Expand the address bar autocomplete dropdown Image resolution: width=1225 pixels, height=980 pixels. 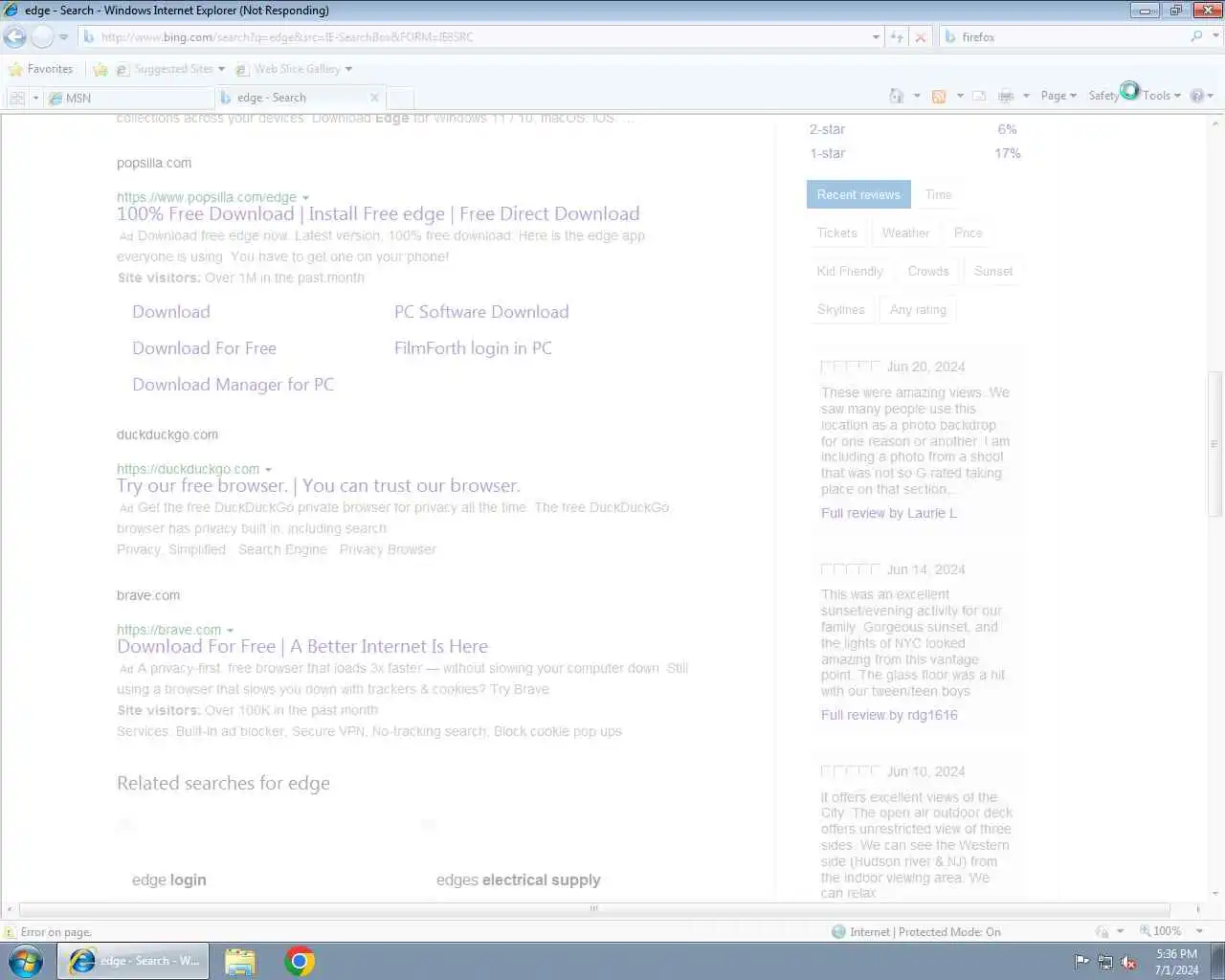876,37
